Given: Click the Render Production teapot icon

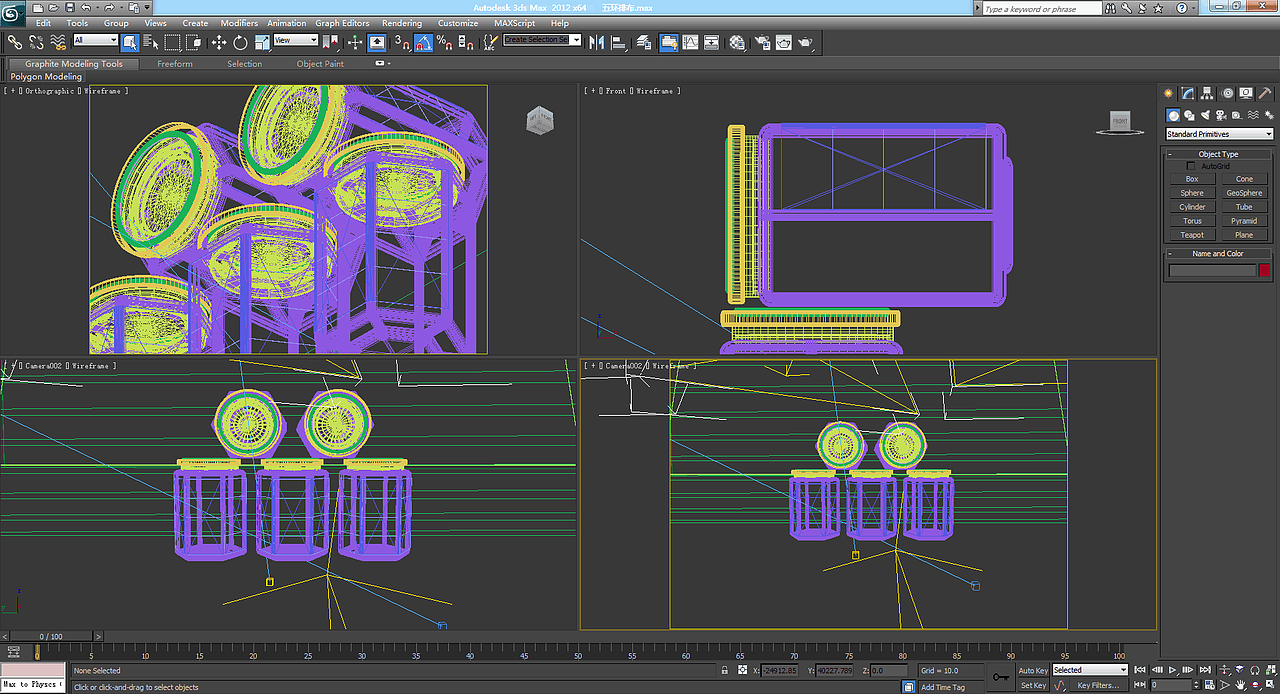Looking at the screenshot, I should click(x=806, y=42).
